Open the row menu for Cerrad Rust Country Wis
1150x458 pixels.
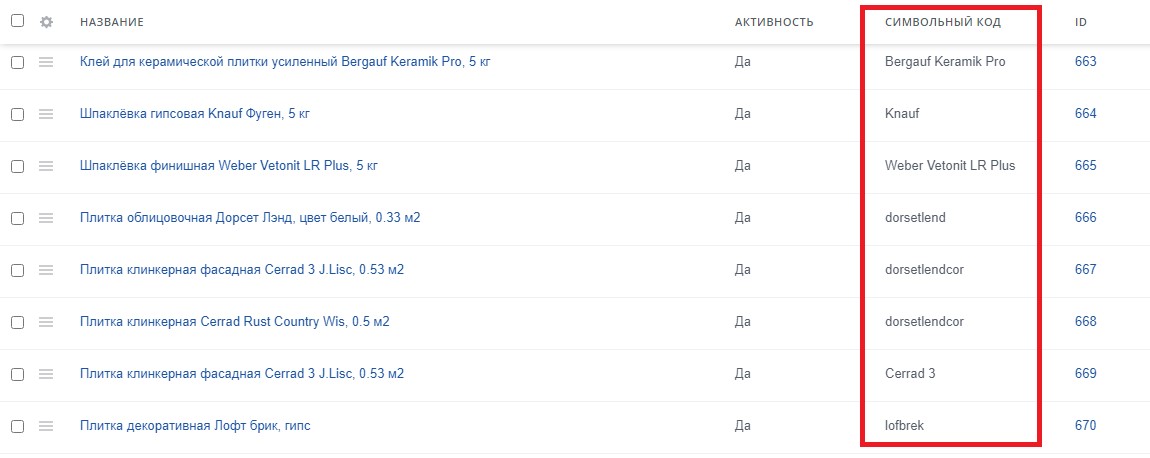tap(46, 322)
